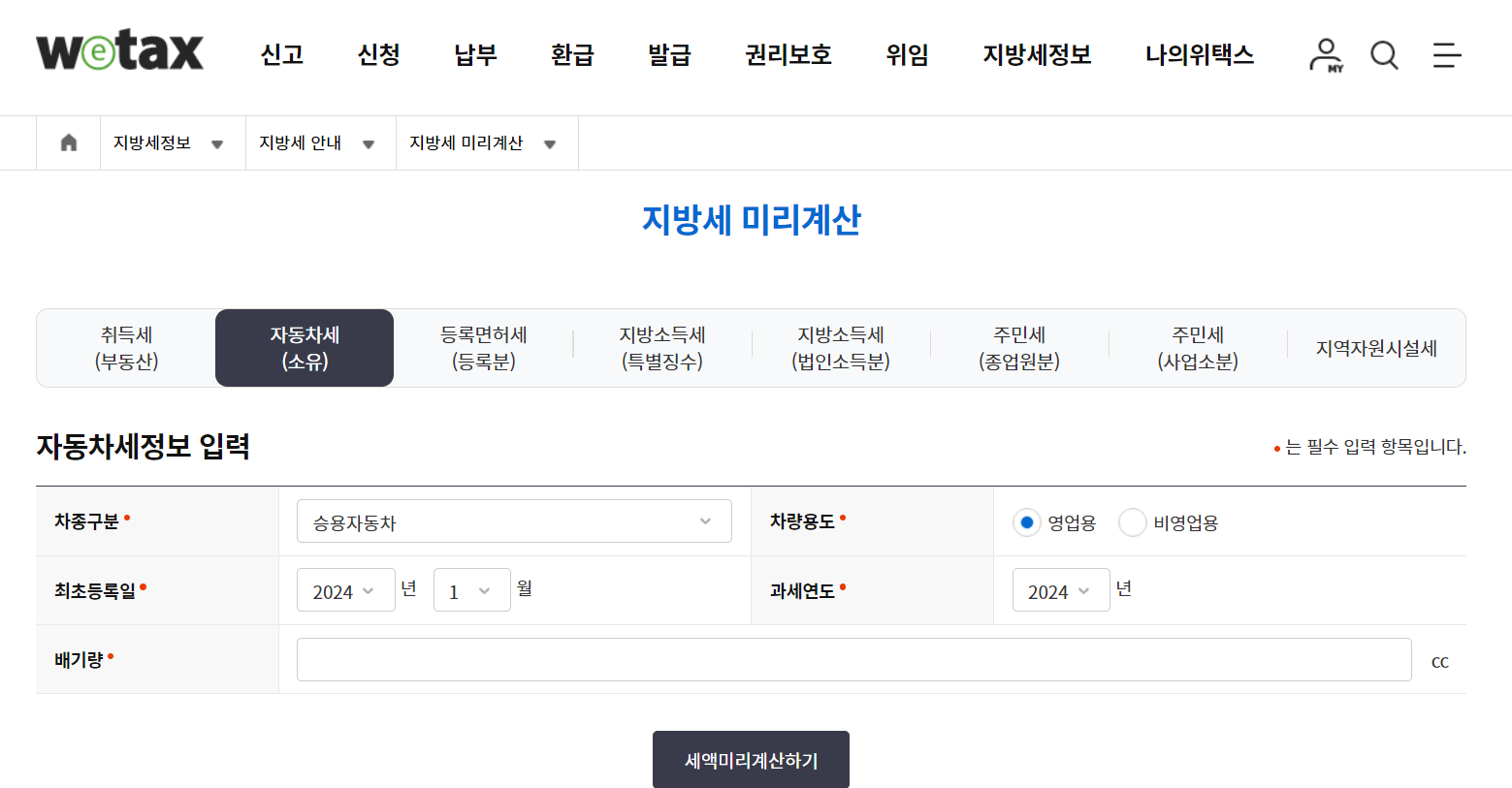This screenshot has height=788, width=1512.
Task: Click the search magnifier icon
Action: 1384,55
